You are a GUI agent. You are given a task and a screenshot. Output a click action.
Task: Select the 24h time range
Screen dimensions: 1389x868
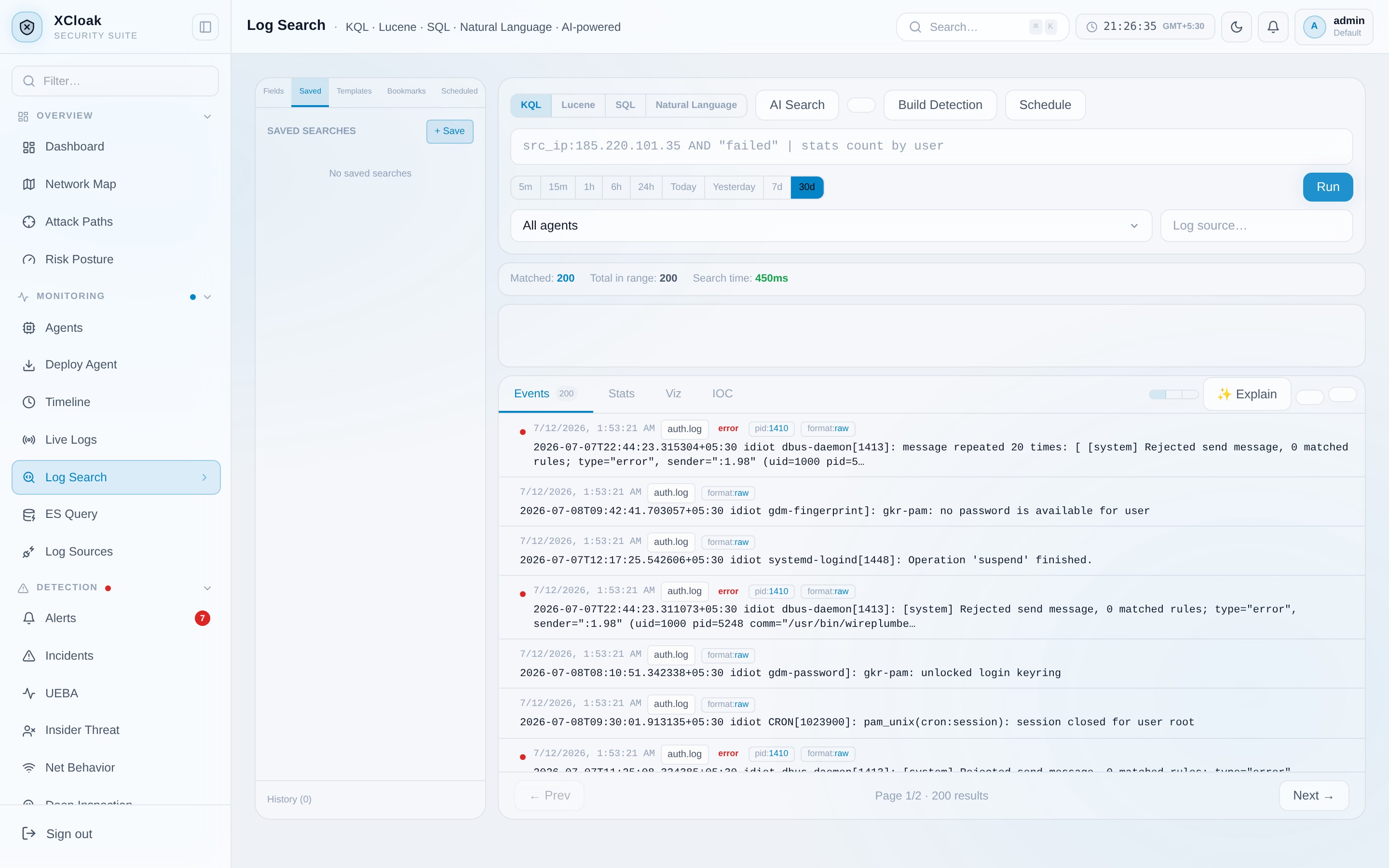(646, 187)
